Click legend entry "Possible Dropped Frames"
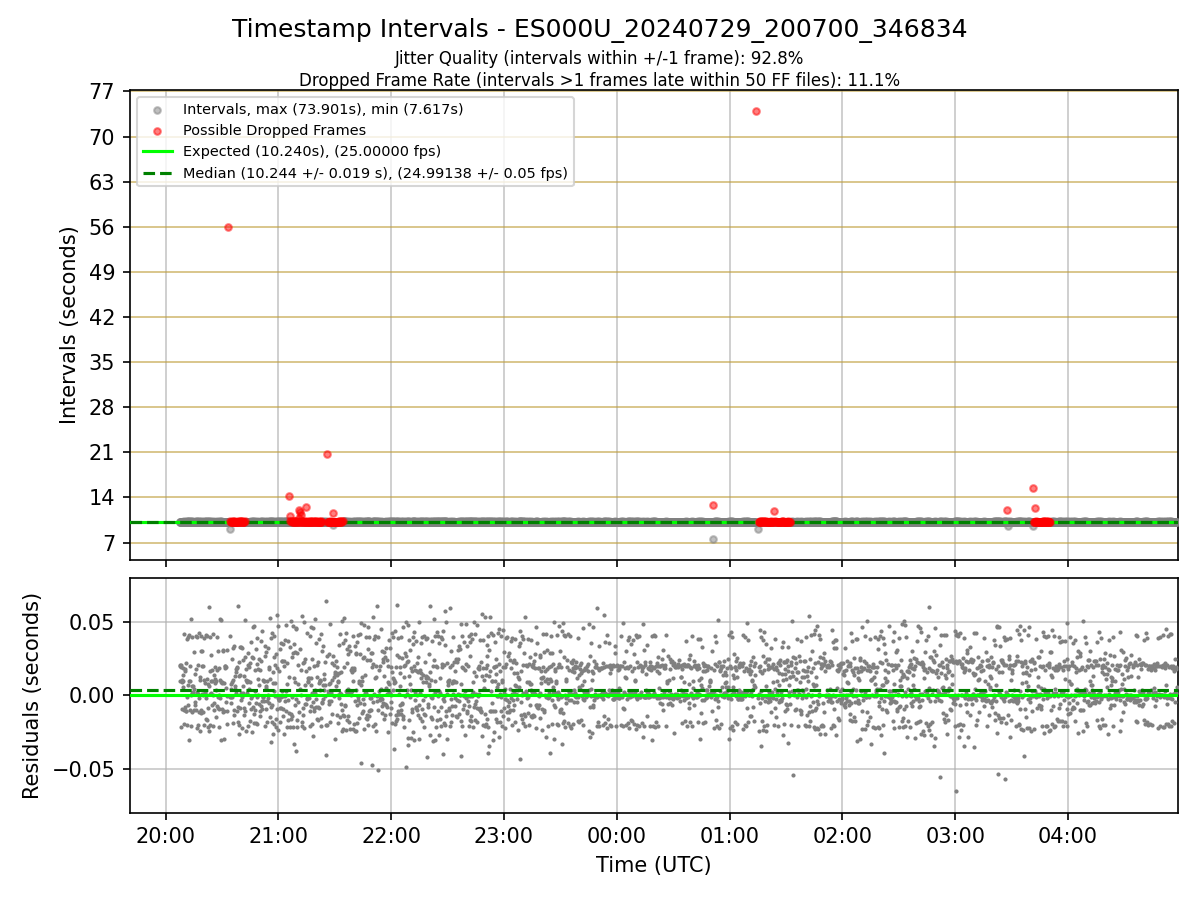Screen dimensions: 1200x900 click(x=274, y=130)
